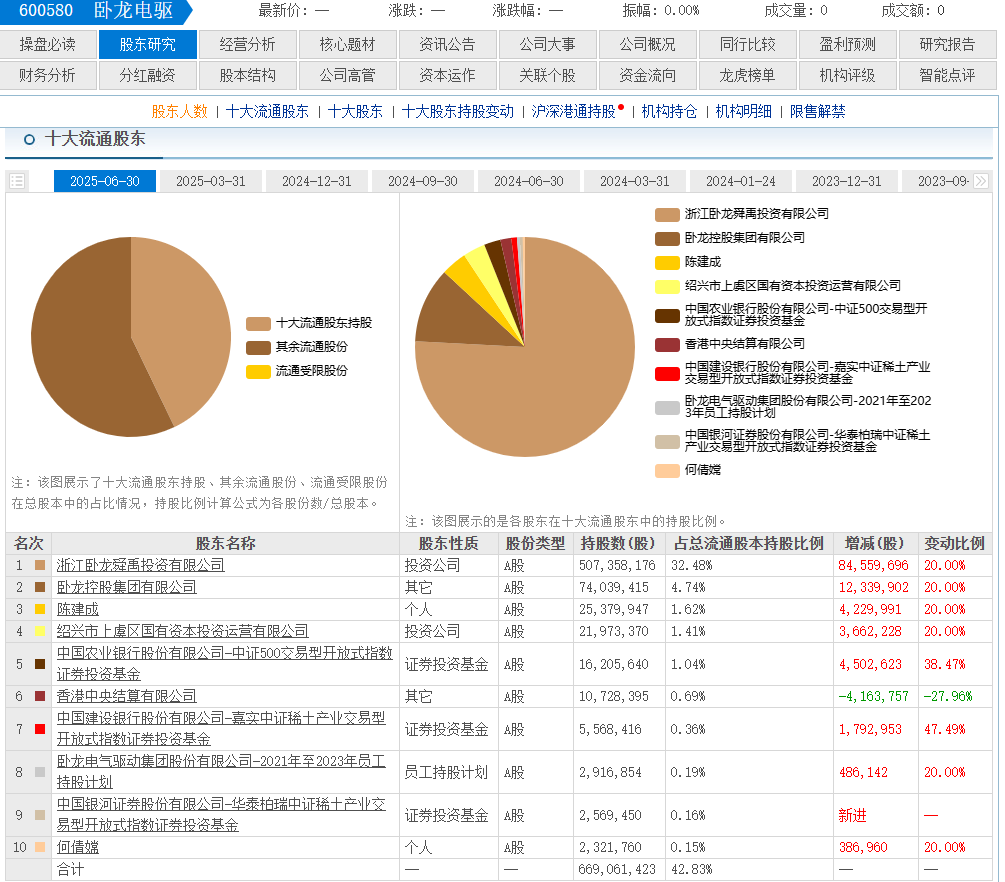Screen dimensions: 1005x882
Task: Open 2021年至2023年员工持股计划 shareholder link
Action: coord(221,772)
